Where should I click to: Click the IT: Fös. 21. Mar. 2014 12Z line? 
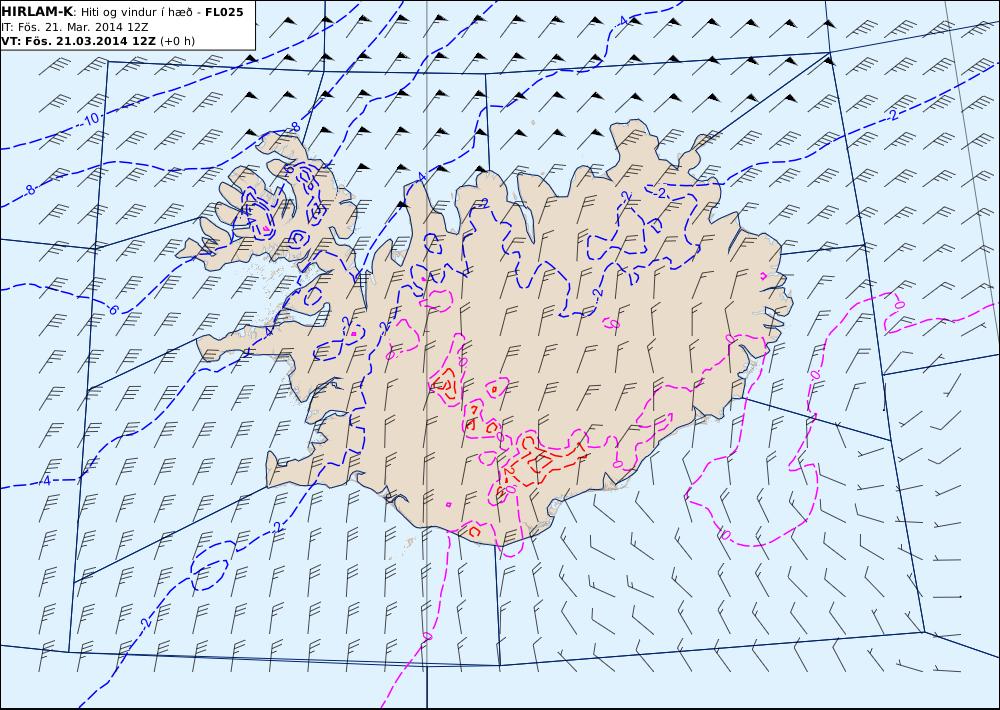(x=75, y=27)
